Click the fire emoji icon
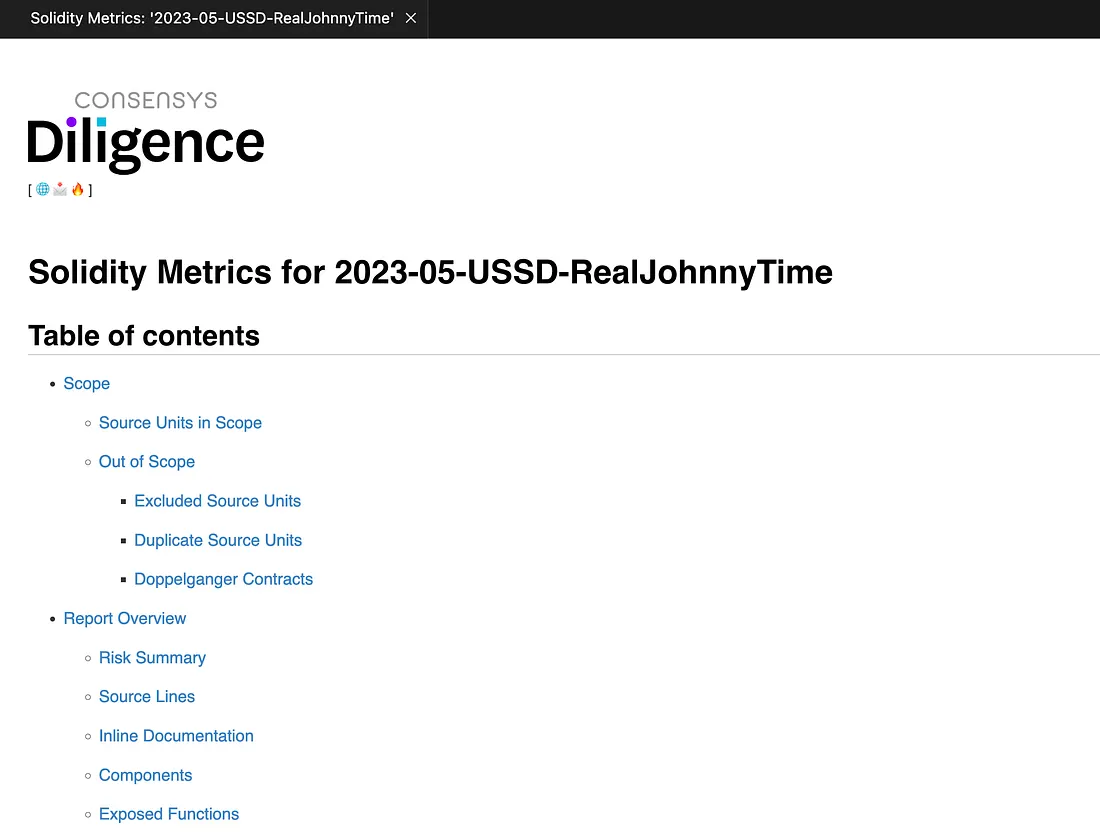Screen dimensions: 1100x840 pos(77,189)
